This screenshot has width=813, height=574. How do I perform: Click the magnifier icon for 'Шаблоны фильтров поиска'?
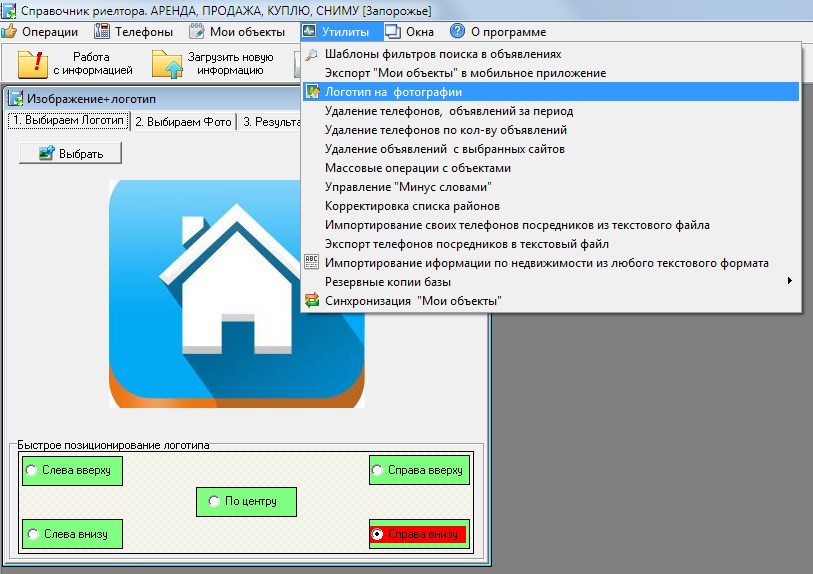click(x=312, y=54)
